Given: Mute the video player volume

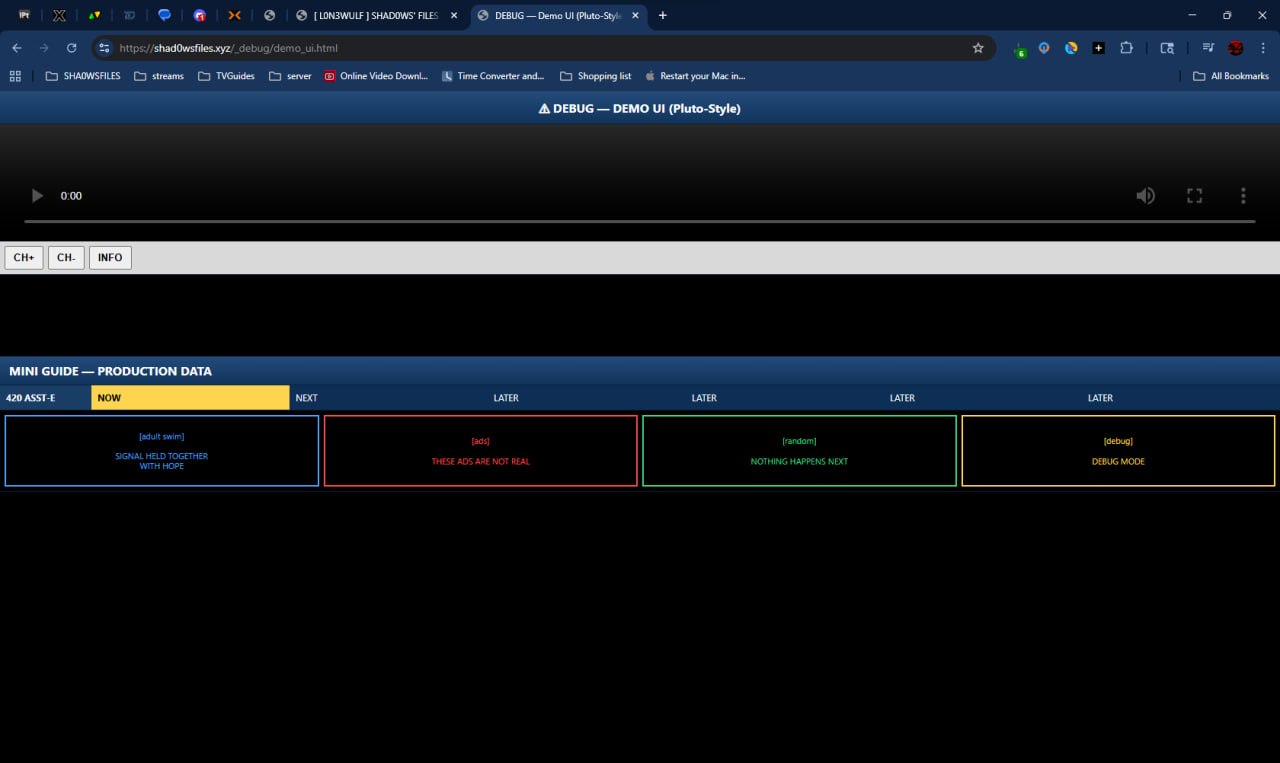Looking at the screenshot, I should (x=1146, y=196).
